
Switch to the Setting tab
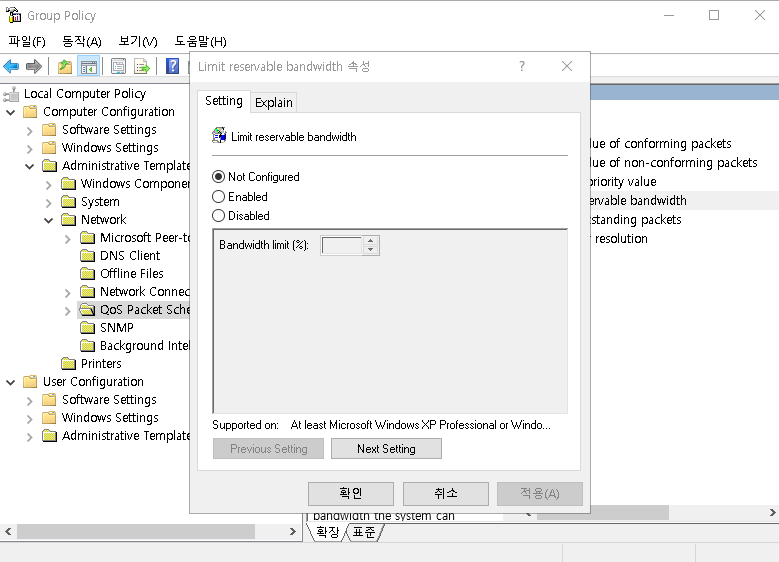pyautogui.click(x=224, y=101)
